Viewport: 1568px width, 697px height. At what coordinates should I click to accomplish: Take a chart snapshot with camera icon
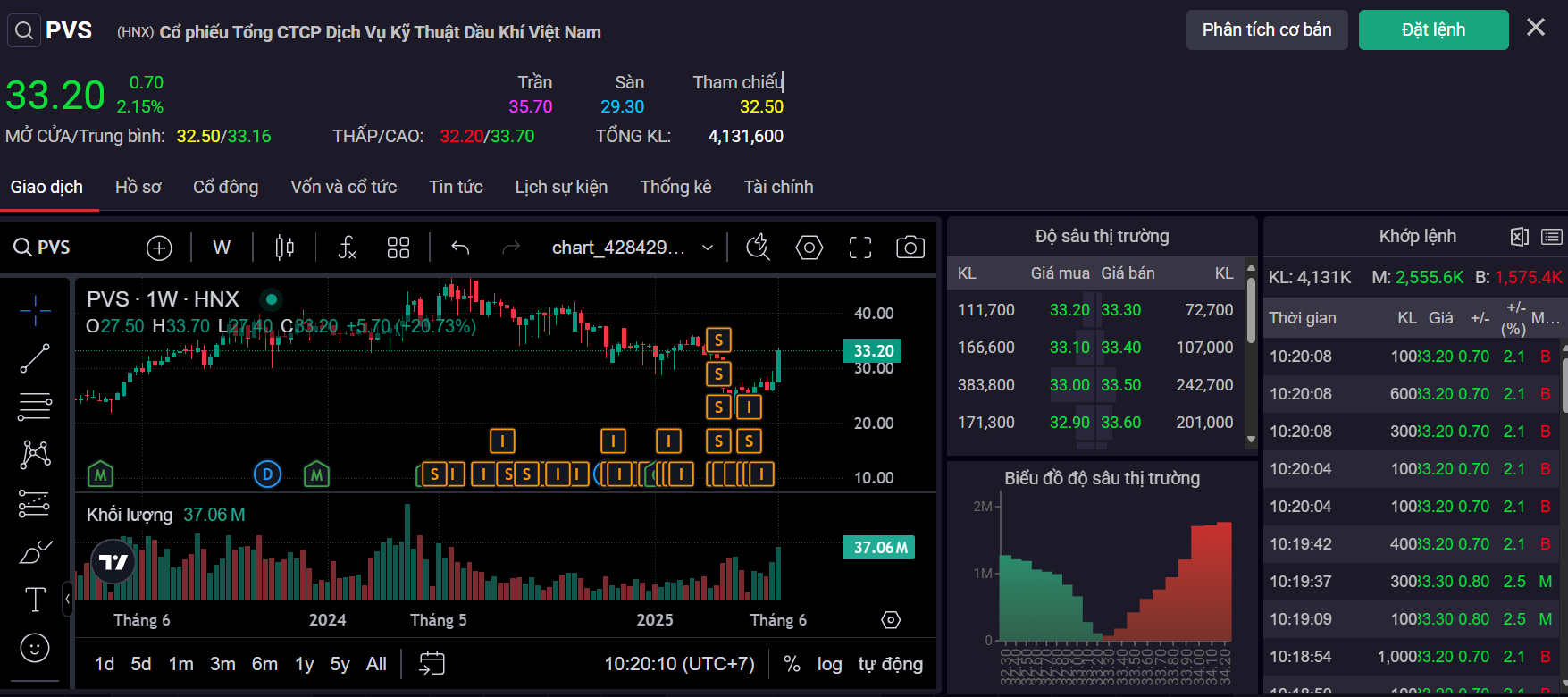point(910,248)
